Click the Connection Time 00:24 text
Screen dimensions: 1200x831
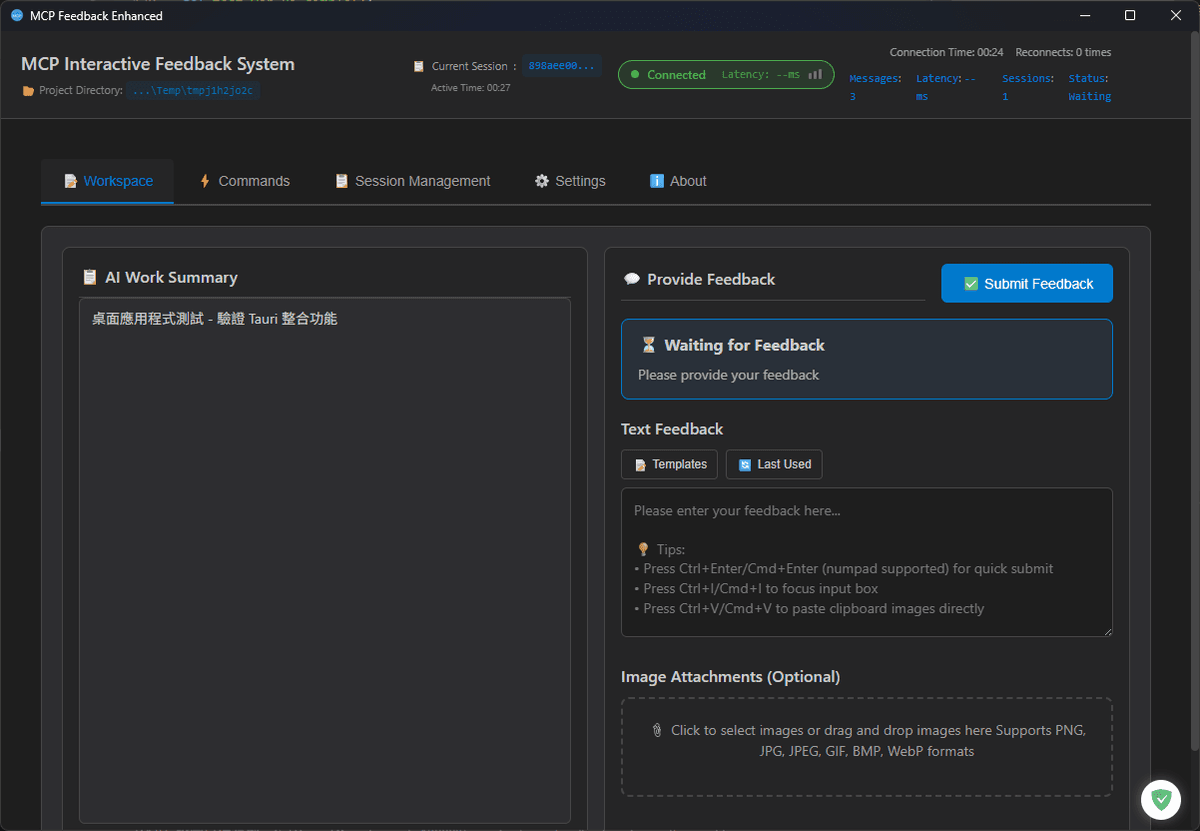946,52
